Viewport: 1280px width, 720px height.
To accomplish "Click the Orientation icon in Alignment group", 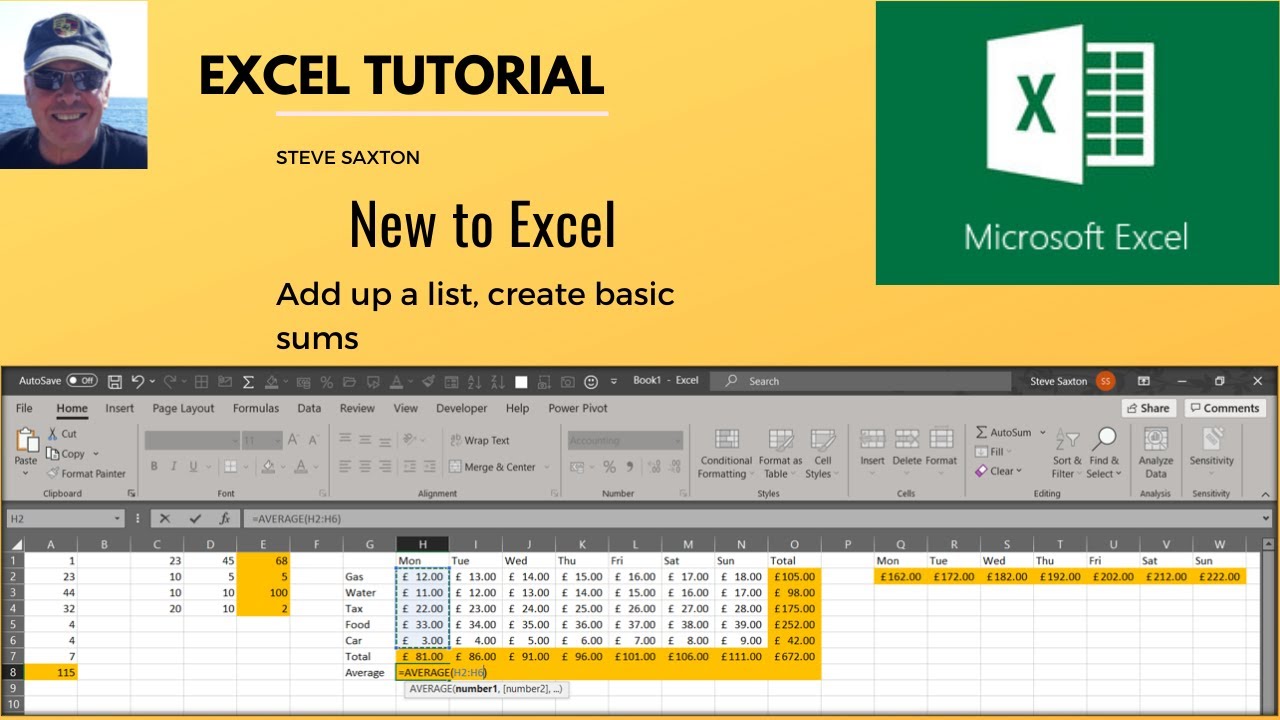I will (409, 440).
